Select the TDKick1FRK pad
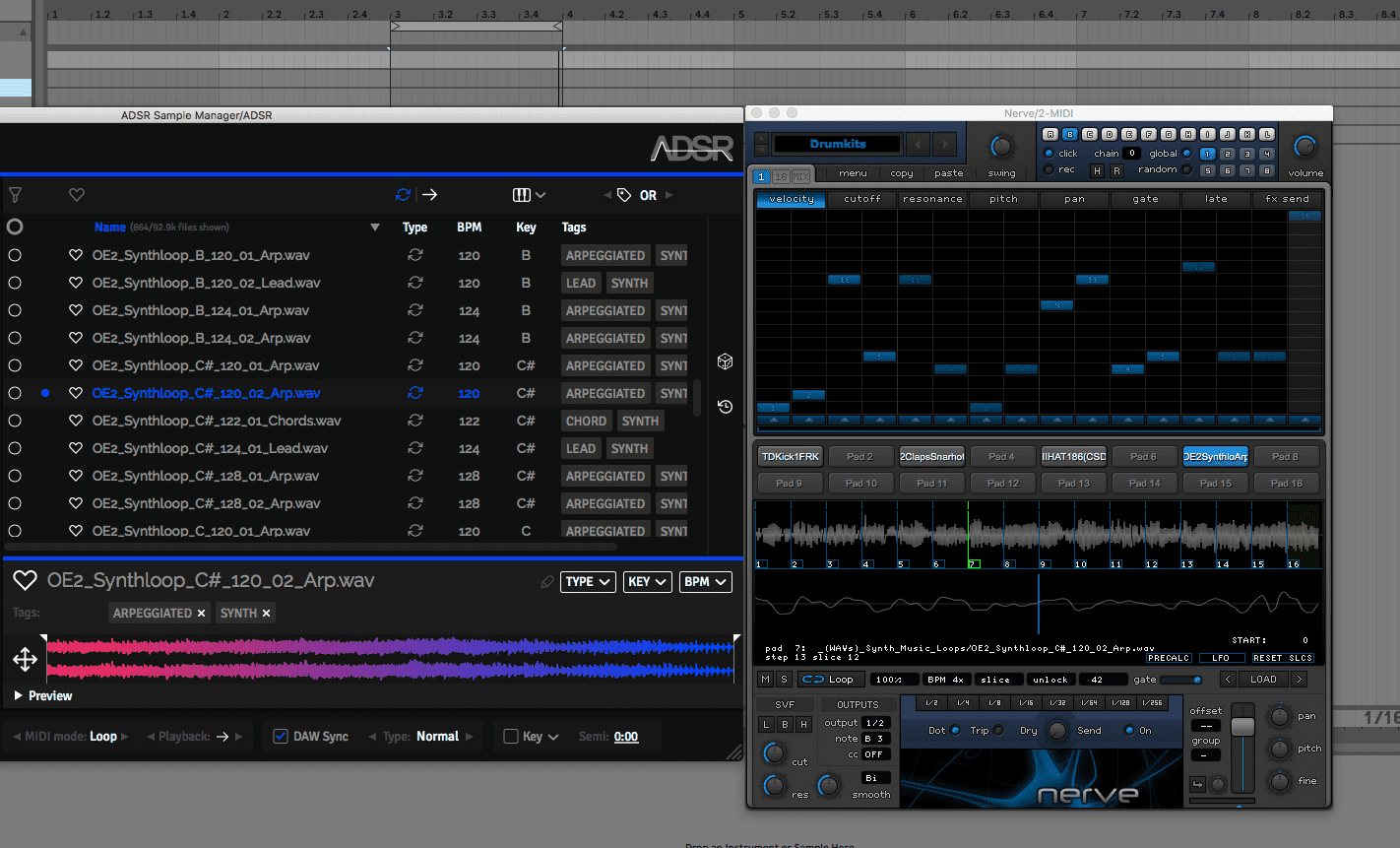1400x848 pixels. tap(791, 456)
